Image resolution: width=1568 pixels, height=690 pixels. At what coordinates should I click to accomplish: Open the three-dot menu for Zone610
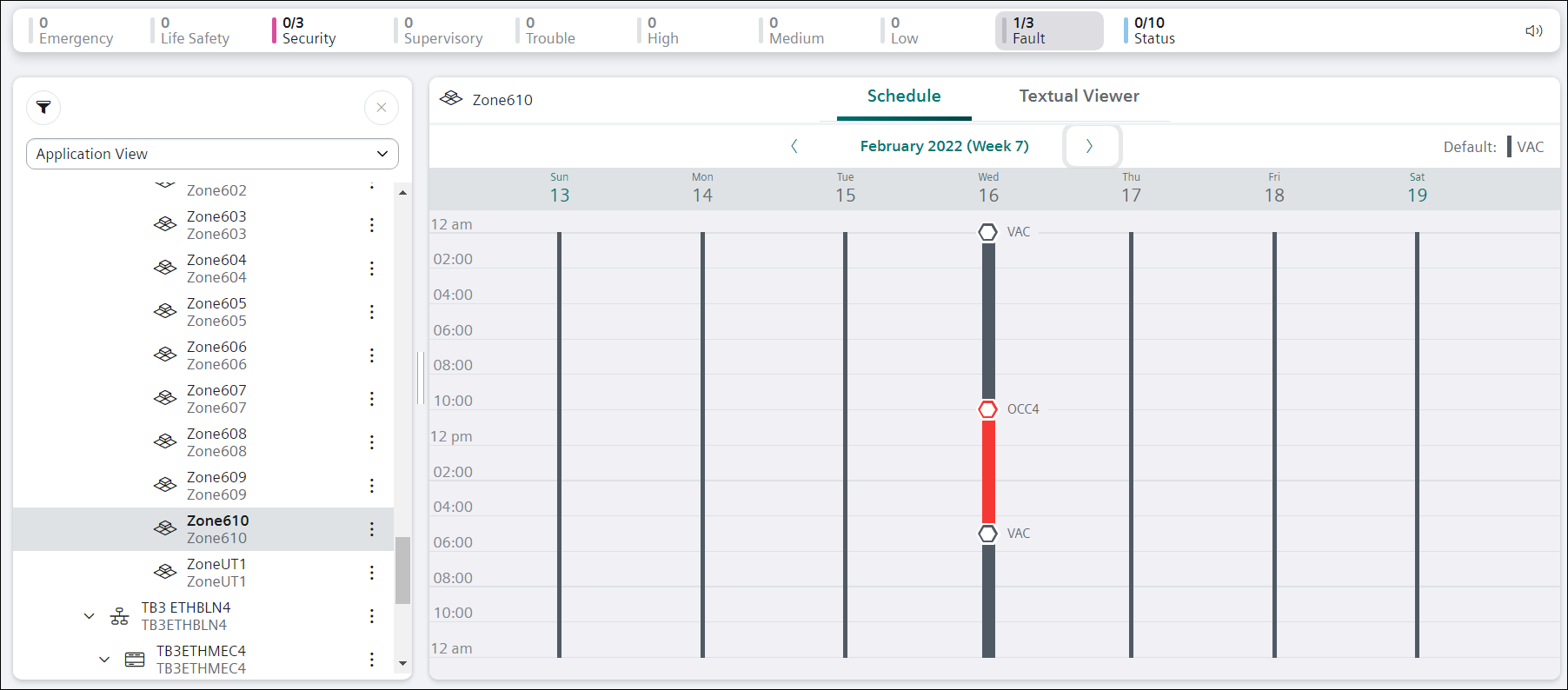(x=372, y=529)
